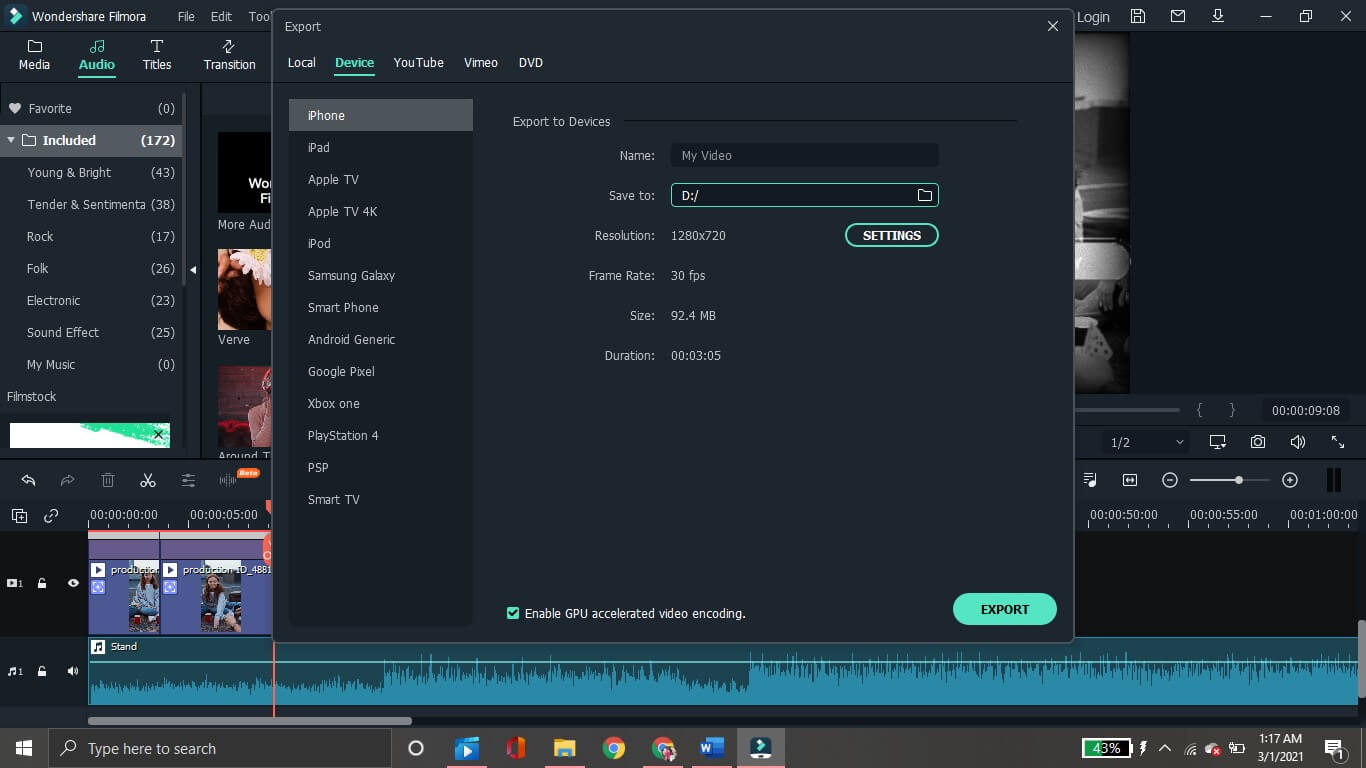Zoom out the timeline with minus icon
This screenshot has height=768, width=1366.
tap(1170, 480)
